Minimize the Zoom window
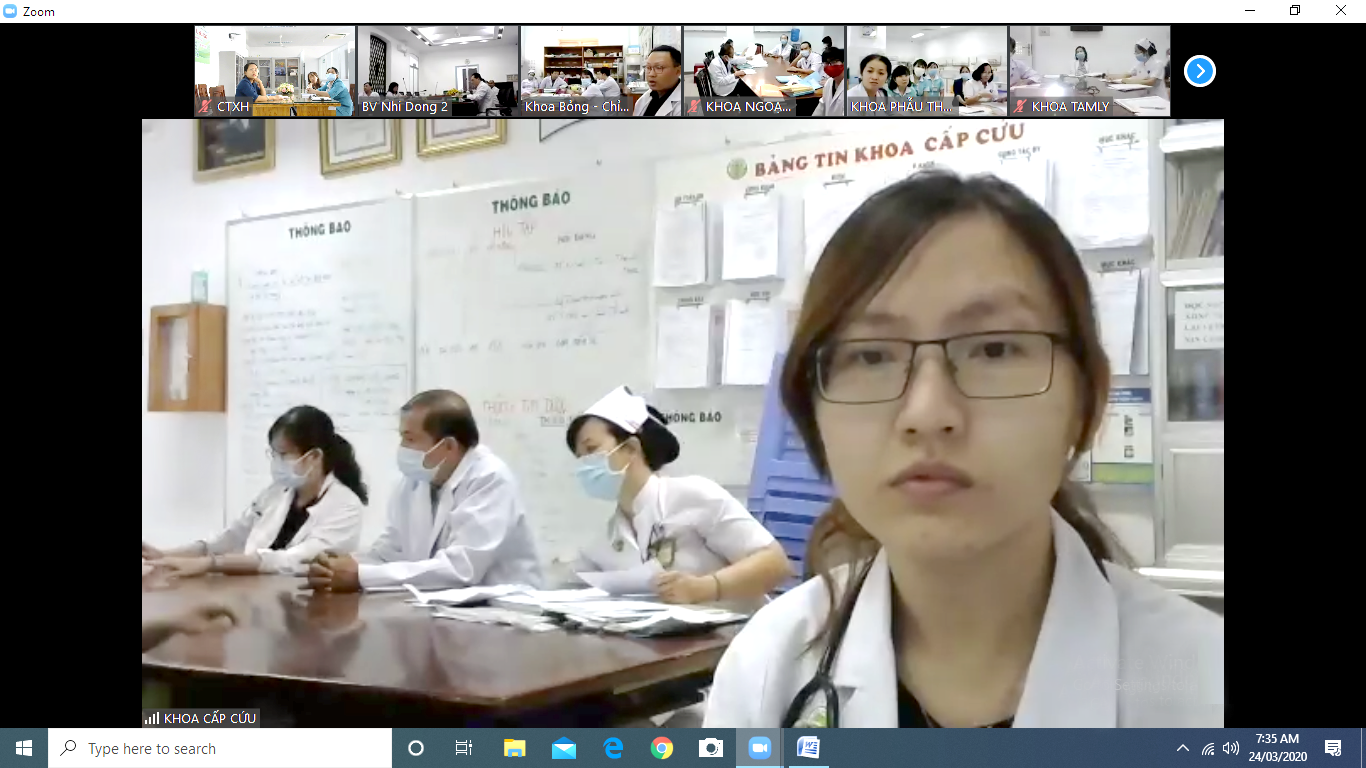This screenshot has width=1366, height=768. (1250, 11)
